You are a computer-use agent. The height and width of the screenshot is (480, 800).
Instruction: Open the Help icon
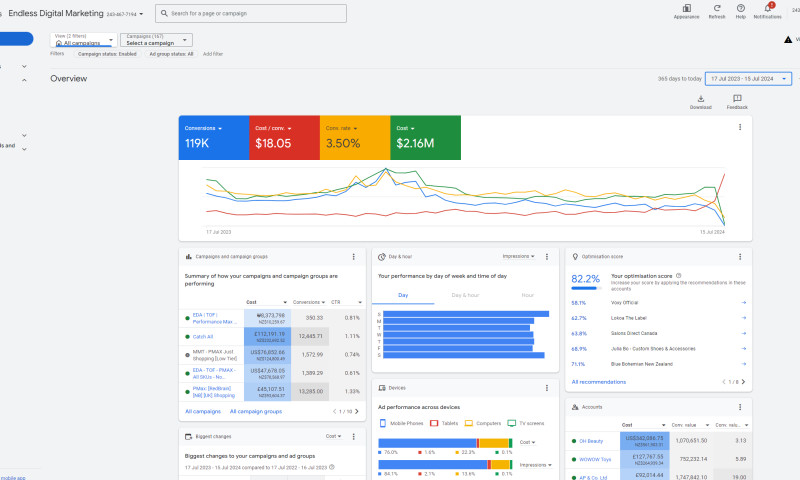741,10
